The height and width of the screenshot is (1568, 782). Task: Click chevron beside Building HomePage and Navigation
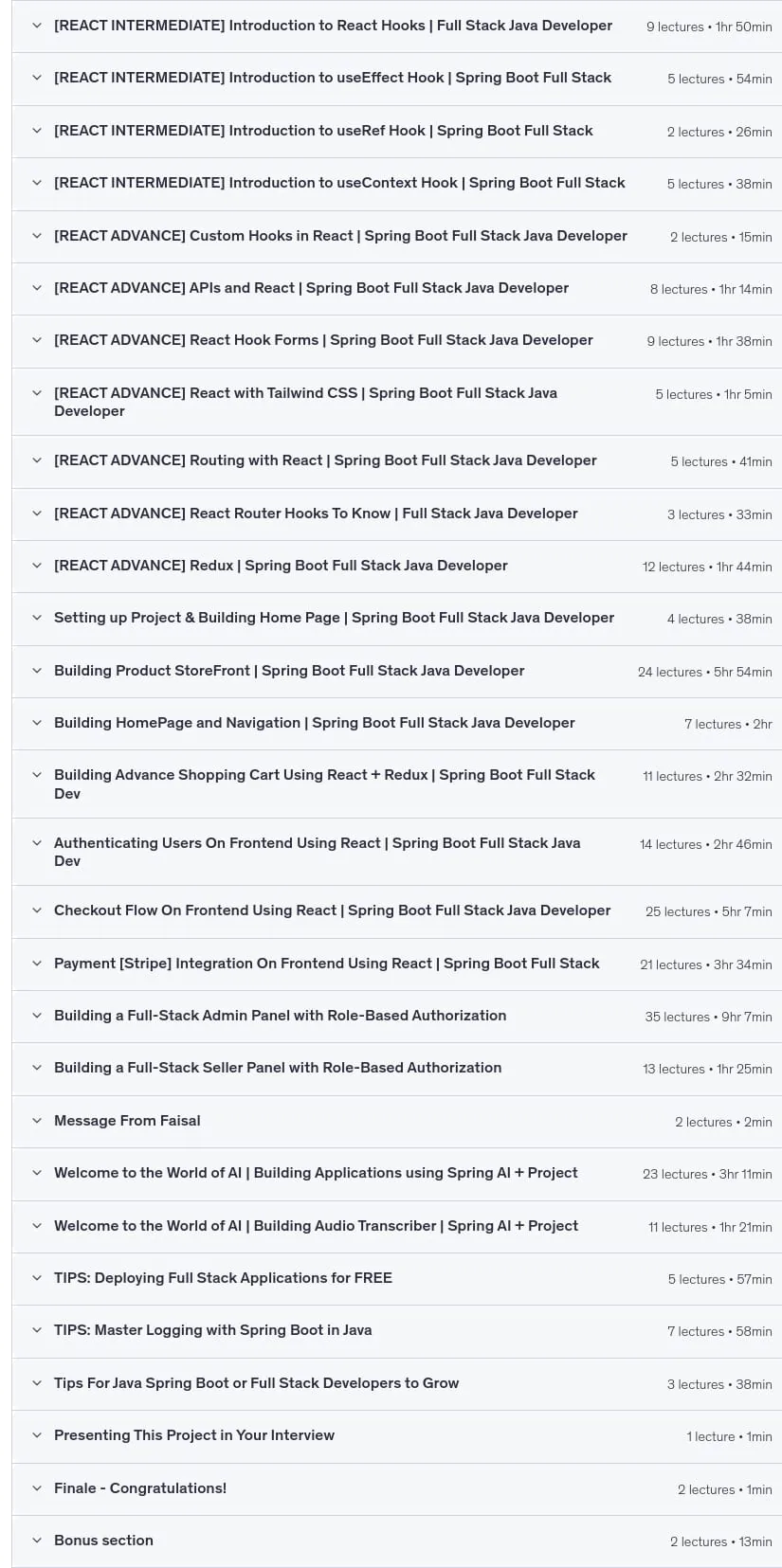37,723
